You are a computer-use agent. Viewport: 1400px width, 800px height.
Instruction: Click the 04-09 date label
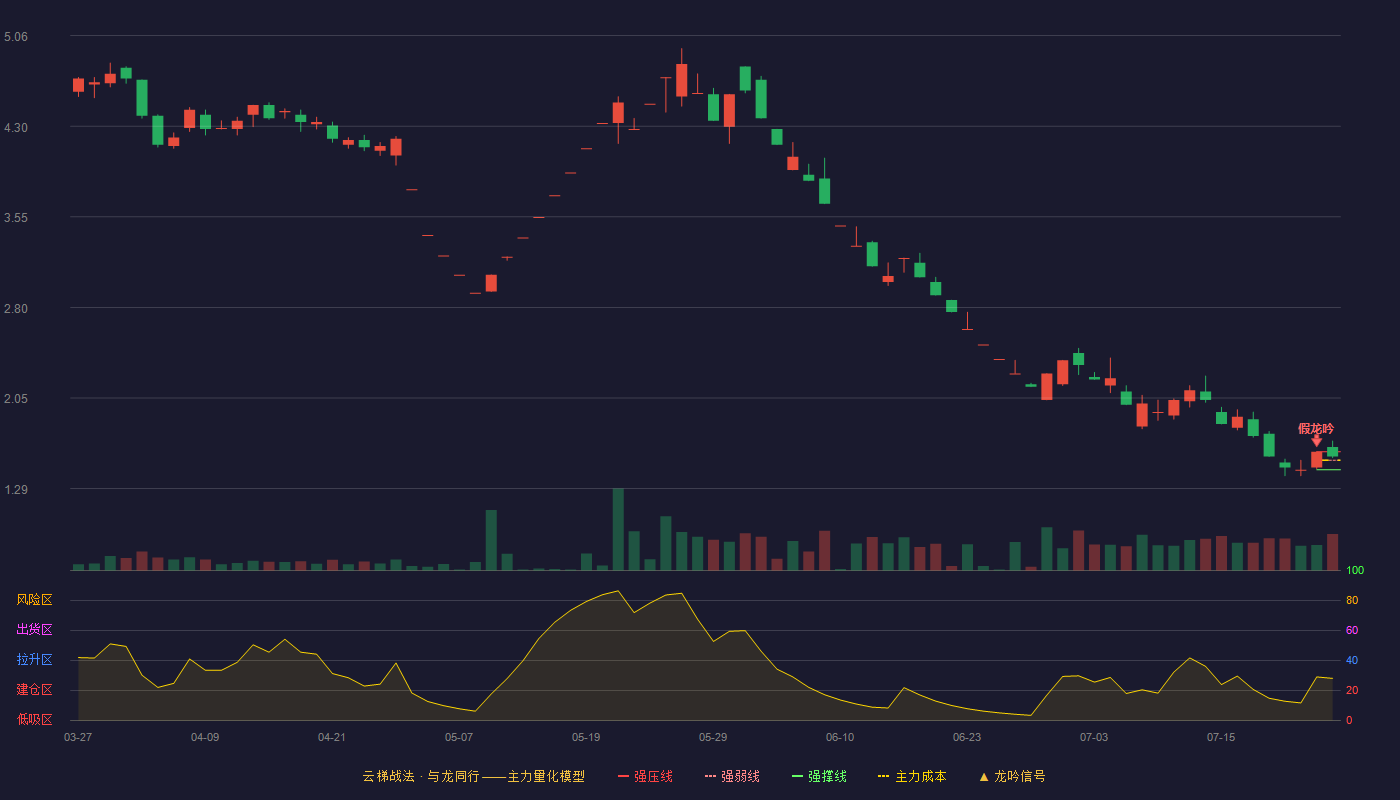(205, 737)
